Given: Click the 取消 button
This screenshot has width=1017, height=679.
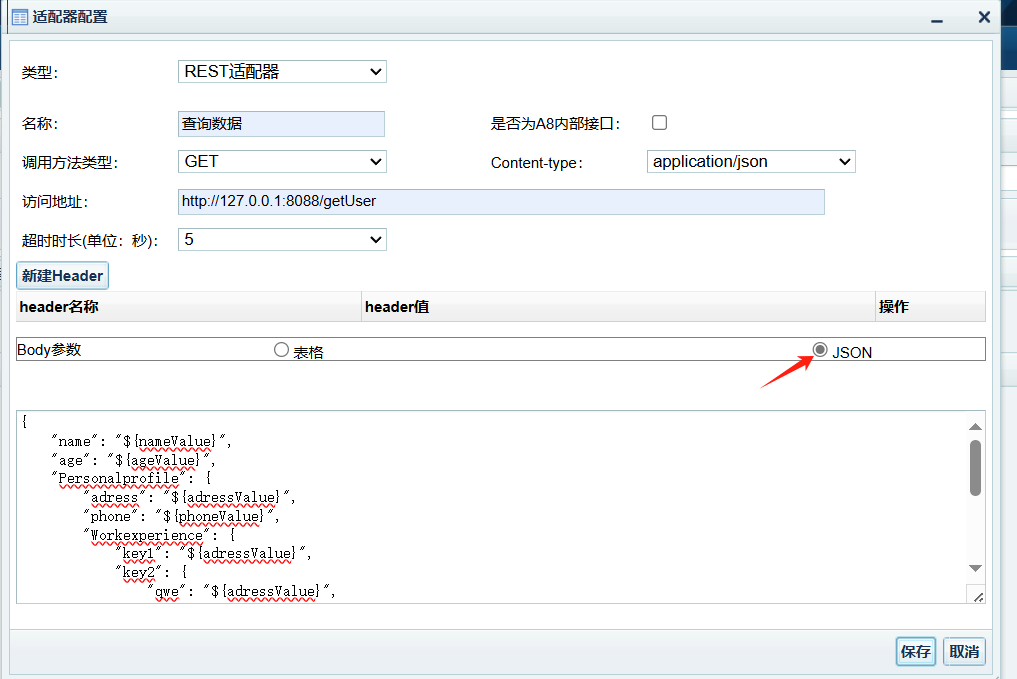Looking at the screenshot, I should click(x=964, y=652).
